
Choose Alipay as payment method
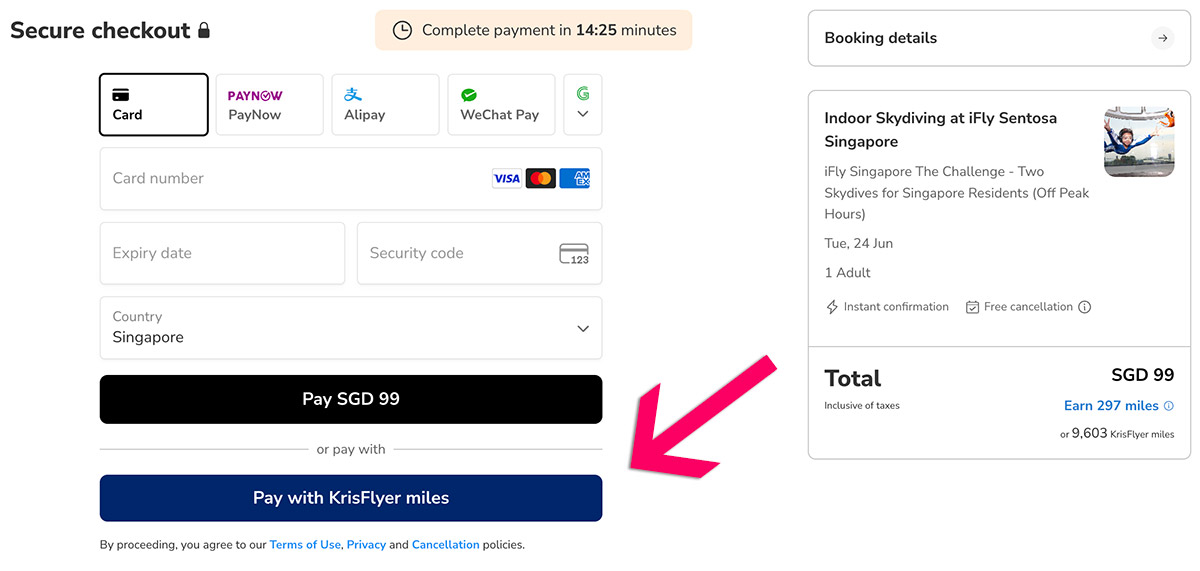tap(385, 105)
